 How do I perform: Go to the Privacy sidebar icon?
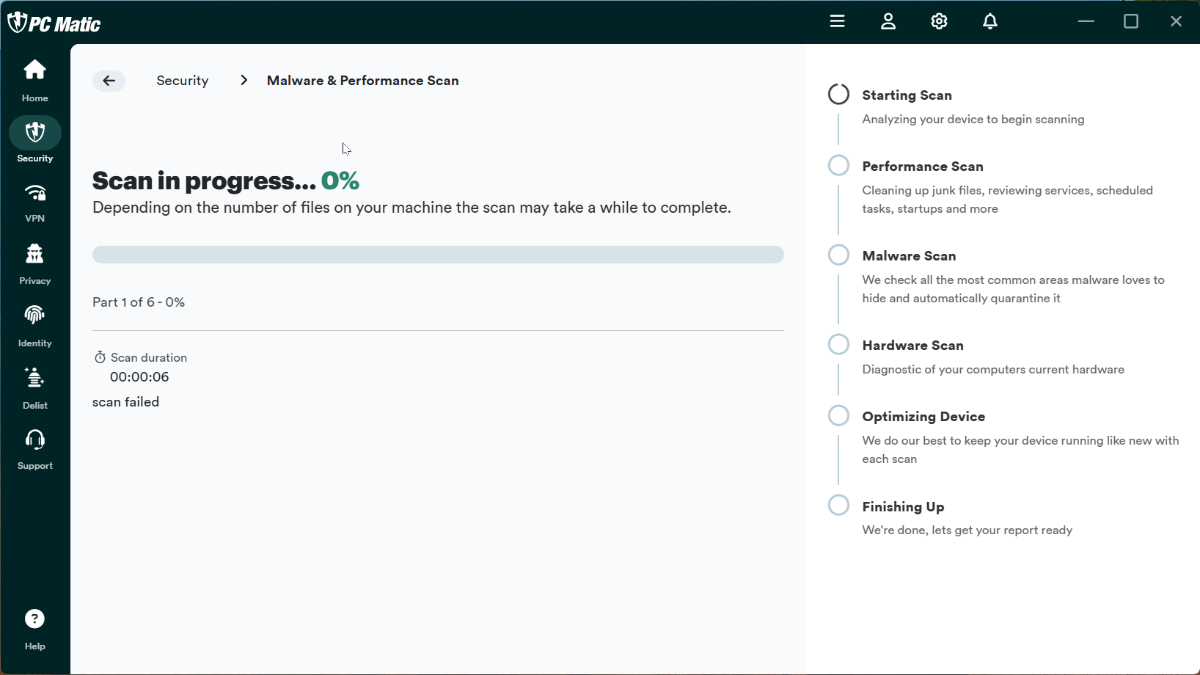[35, 253]
